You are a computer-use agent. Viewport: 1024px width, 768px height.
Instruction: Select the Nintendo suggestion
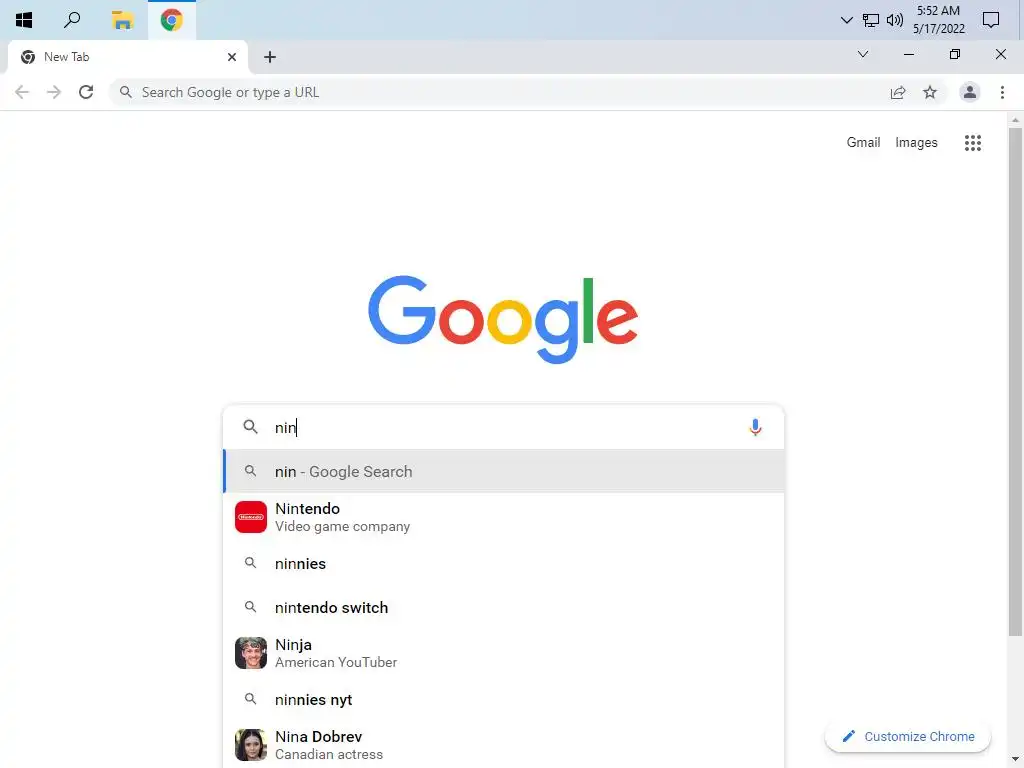[x=504, y=517]
